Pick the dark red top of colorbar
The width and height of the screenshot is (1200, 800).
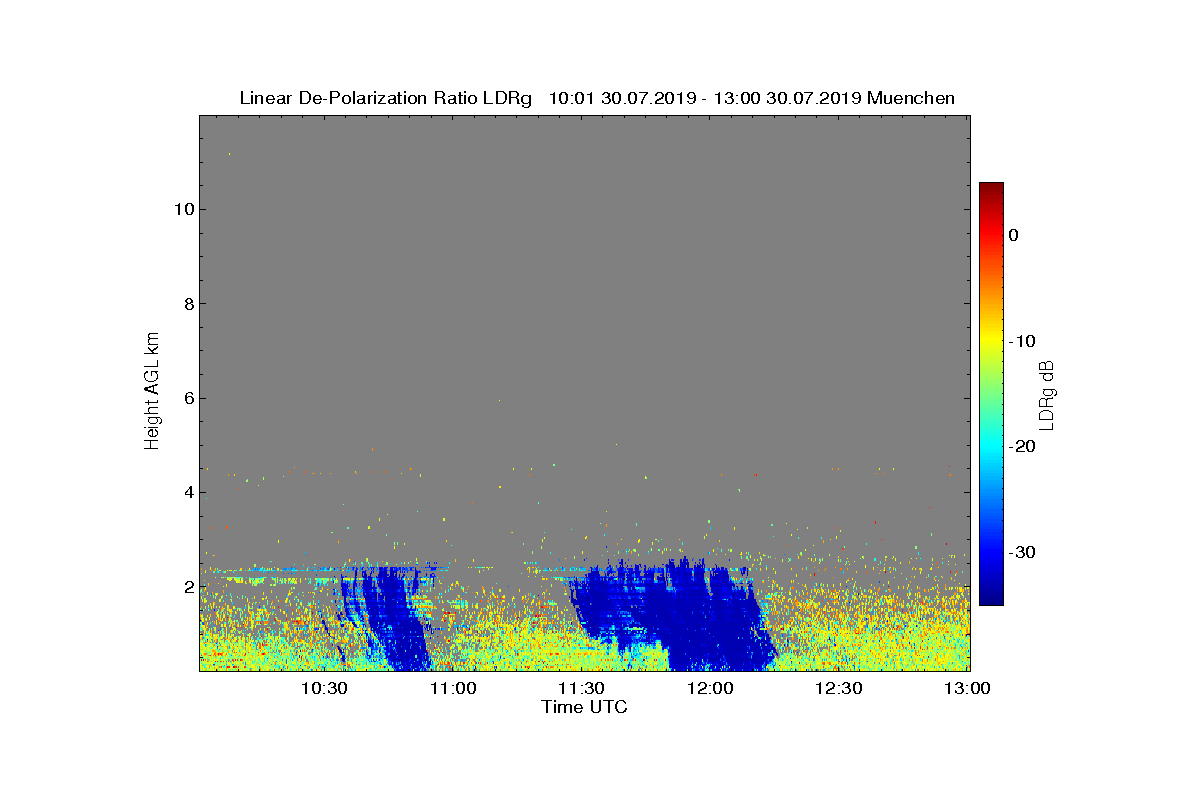[x=991, y=188]
